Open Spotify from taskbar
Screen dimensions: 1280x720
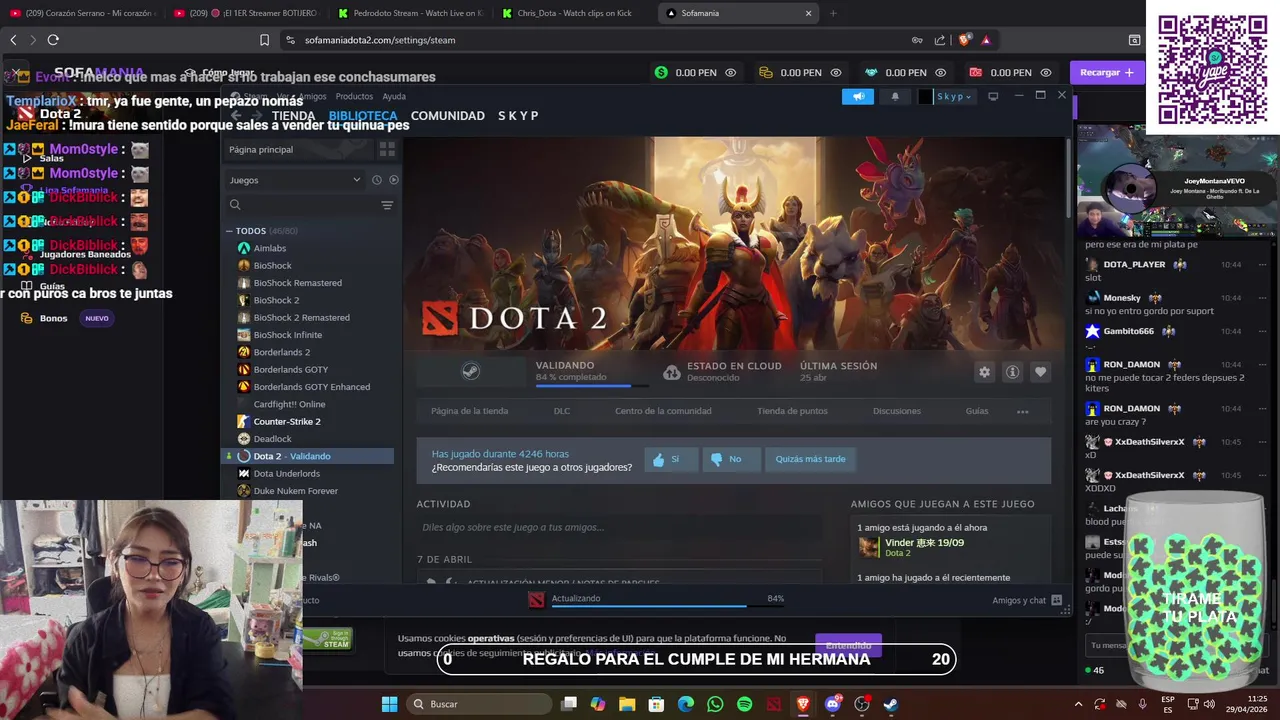744,704
